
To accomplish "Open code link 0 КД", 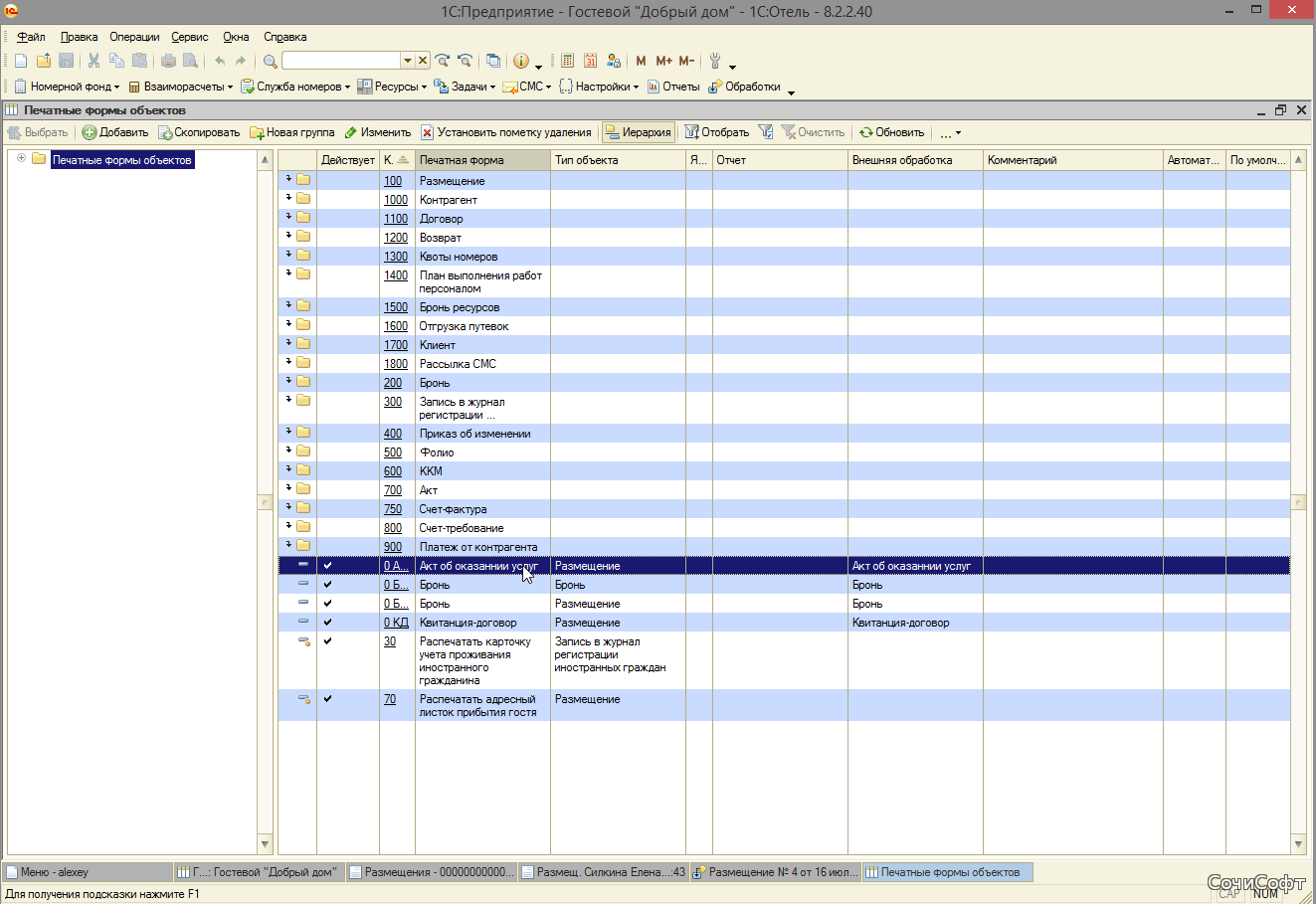I will pos(396,623).
